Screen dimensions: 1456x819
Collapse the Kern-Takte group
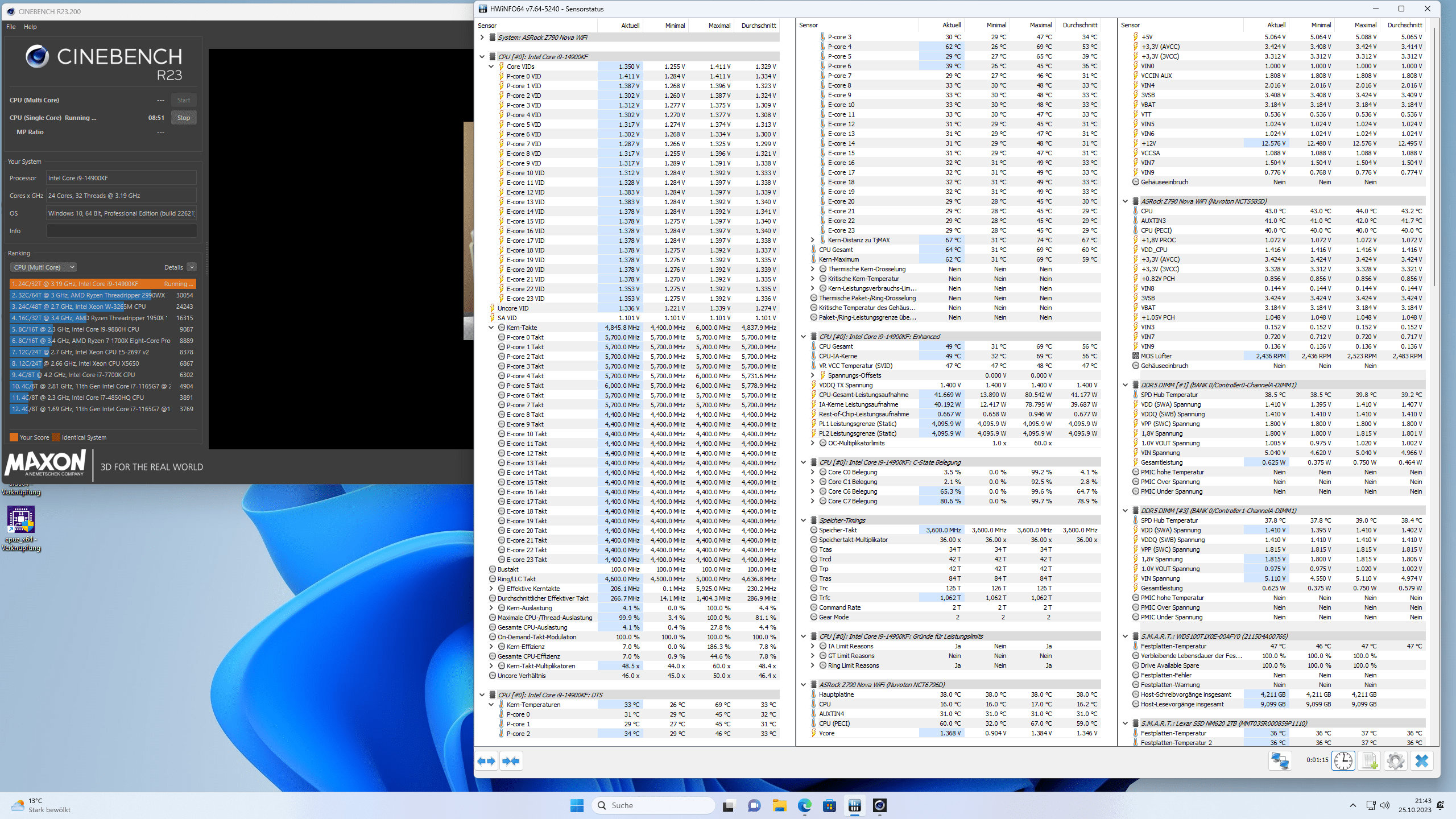point(491,328)
